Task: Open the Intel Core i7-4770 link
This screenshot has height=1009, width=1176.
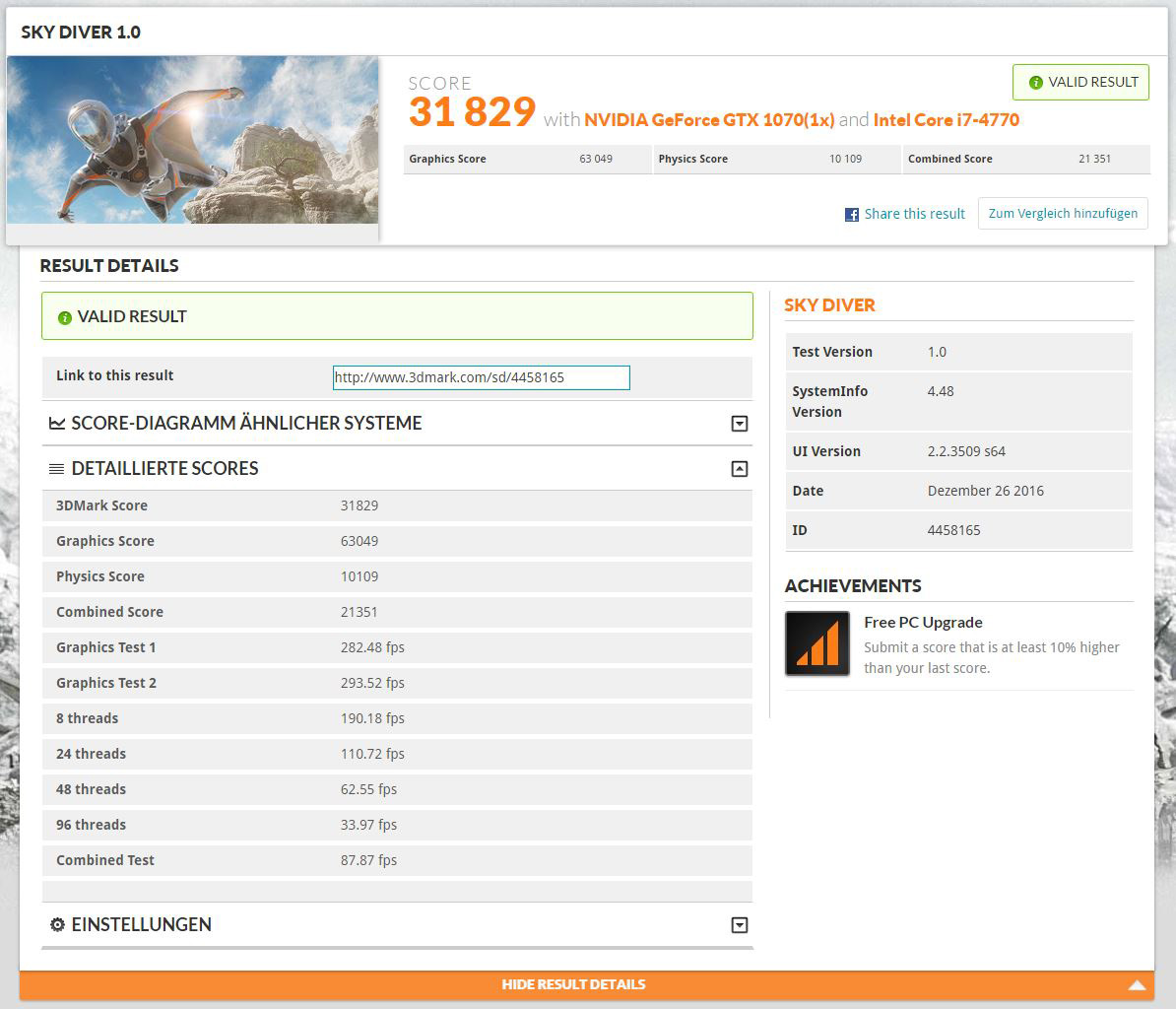Action: tap(946, 120)
